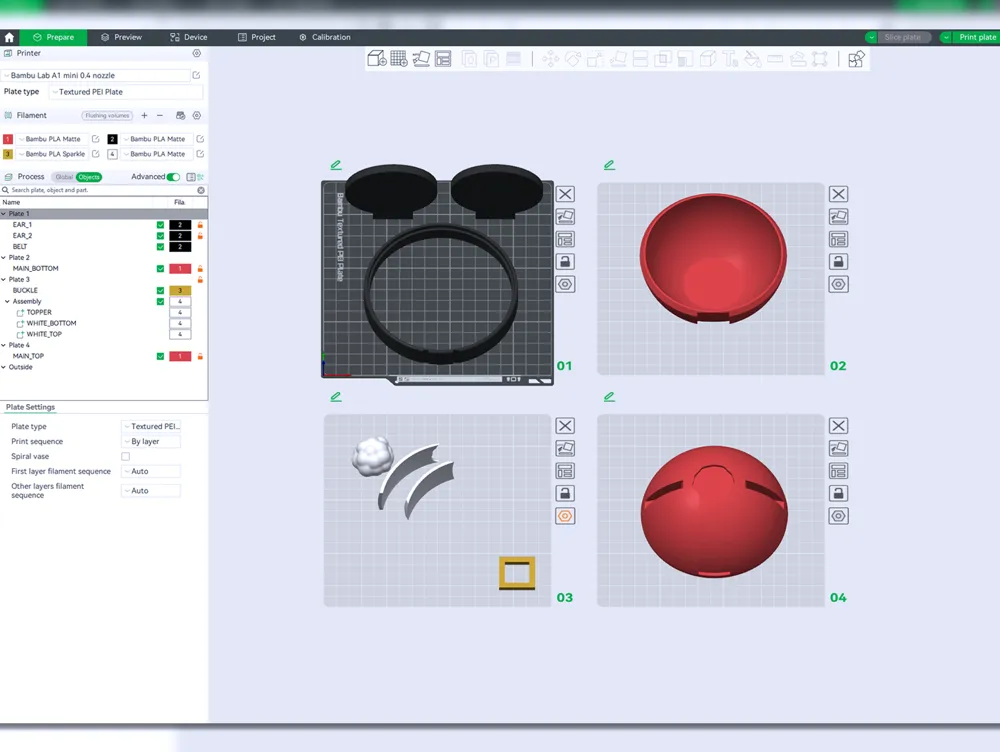Viewport: 1000px width, 752px height.
Task: Switch to the Preview tab
Action: pyautogui.click(x=121, y=37)
